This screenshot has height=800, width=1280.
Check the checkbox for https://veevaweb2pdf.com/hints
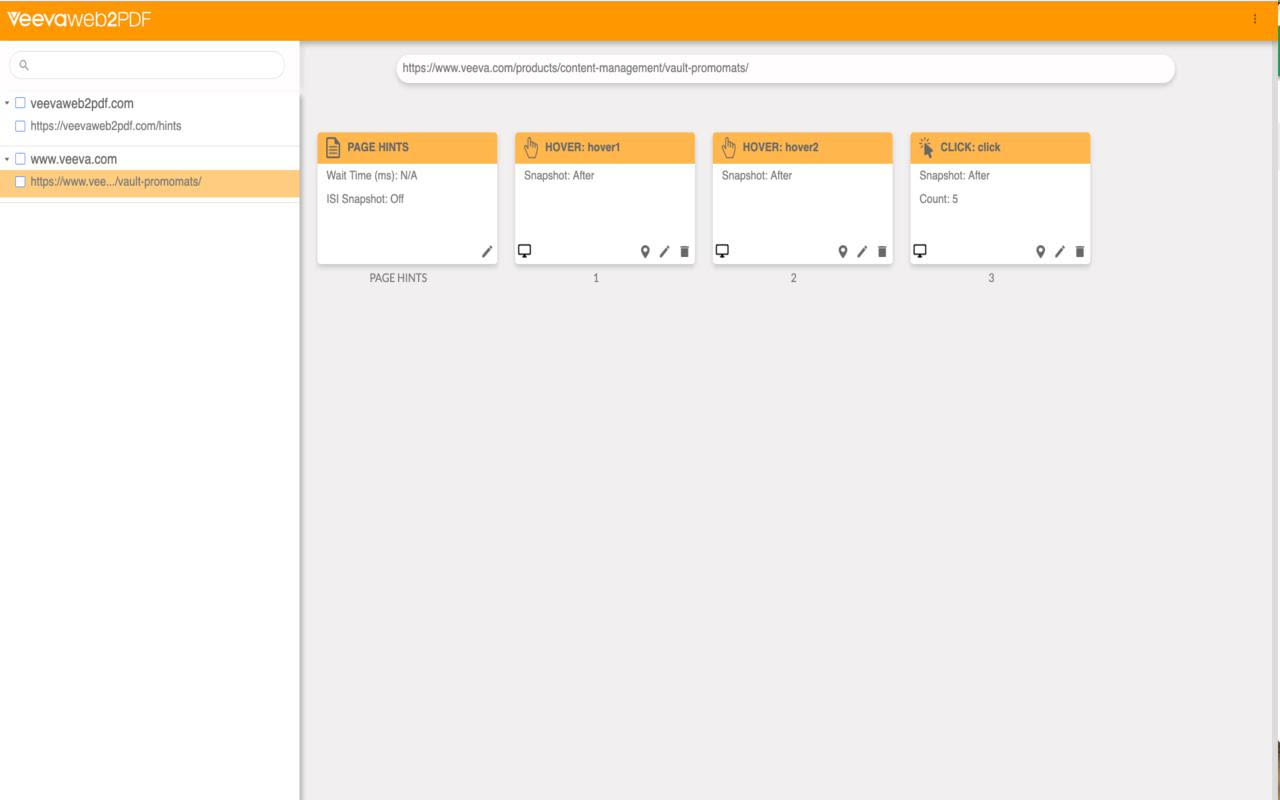pos(20,126)
